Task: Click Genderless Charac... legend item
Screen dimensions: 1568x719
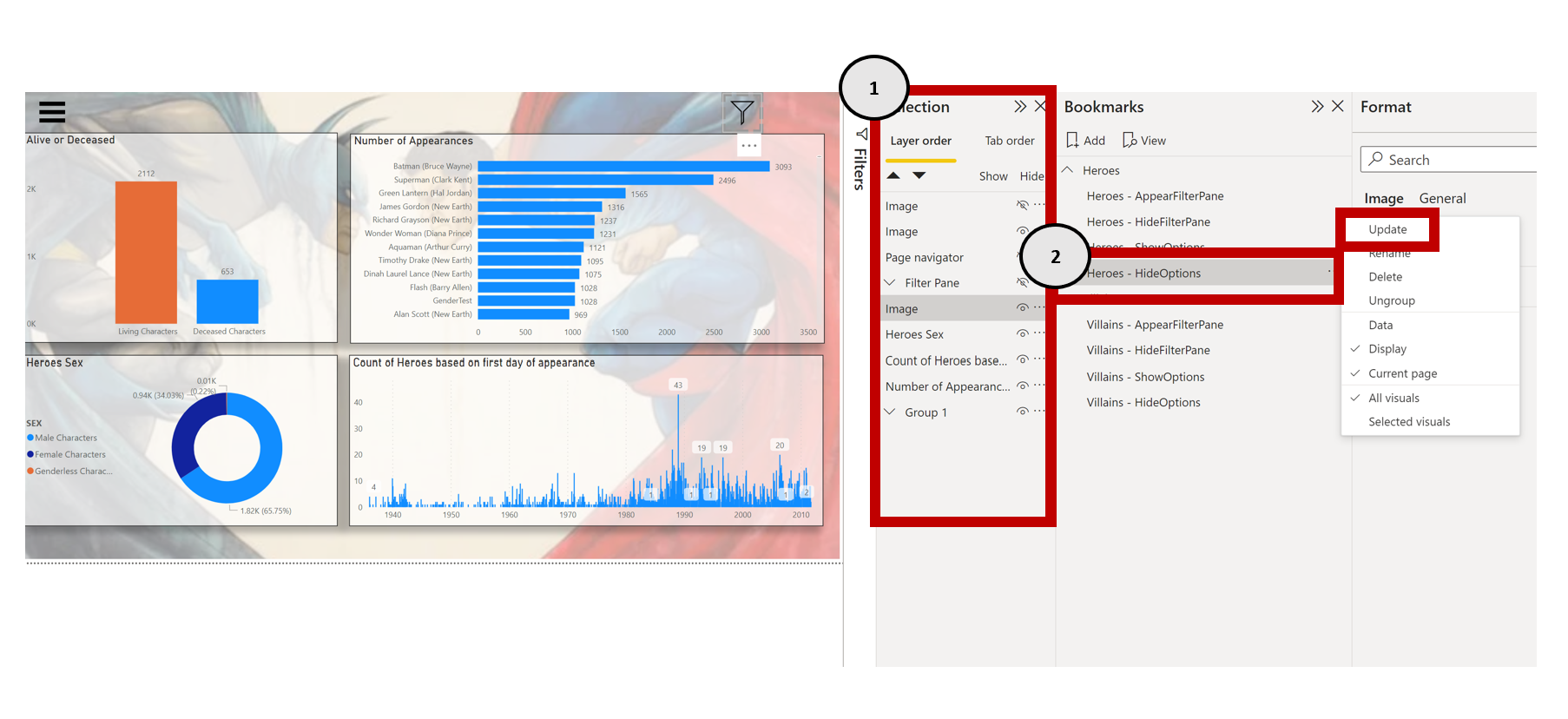Action: tap(69, 471)
